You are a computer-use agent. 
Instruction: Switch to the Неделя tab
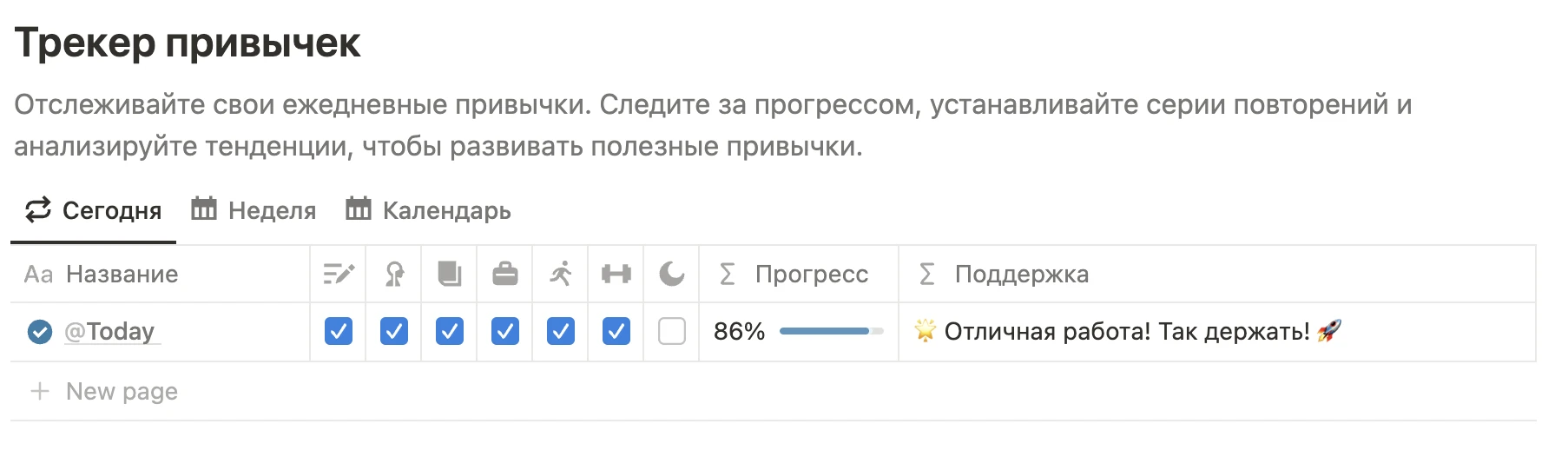coord(254,211)
